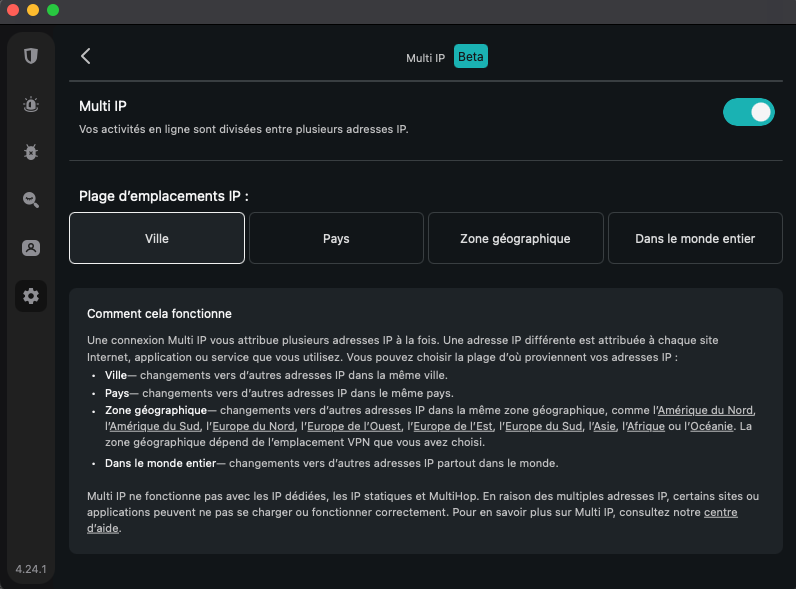
Task: Go back with the left chevron arrow
Action: [x=85, y=56]
